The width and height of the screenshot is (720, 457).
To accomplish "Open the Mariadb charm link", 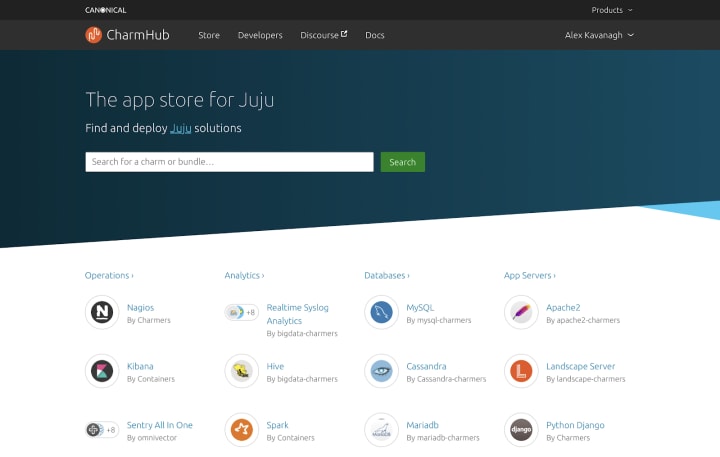I will coord(422,425).
